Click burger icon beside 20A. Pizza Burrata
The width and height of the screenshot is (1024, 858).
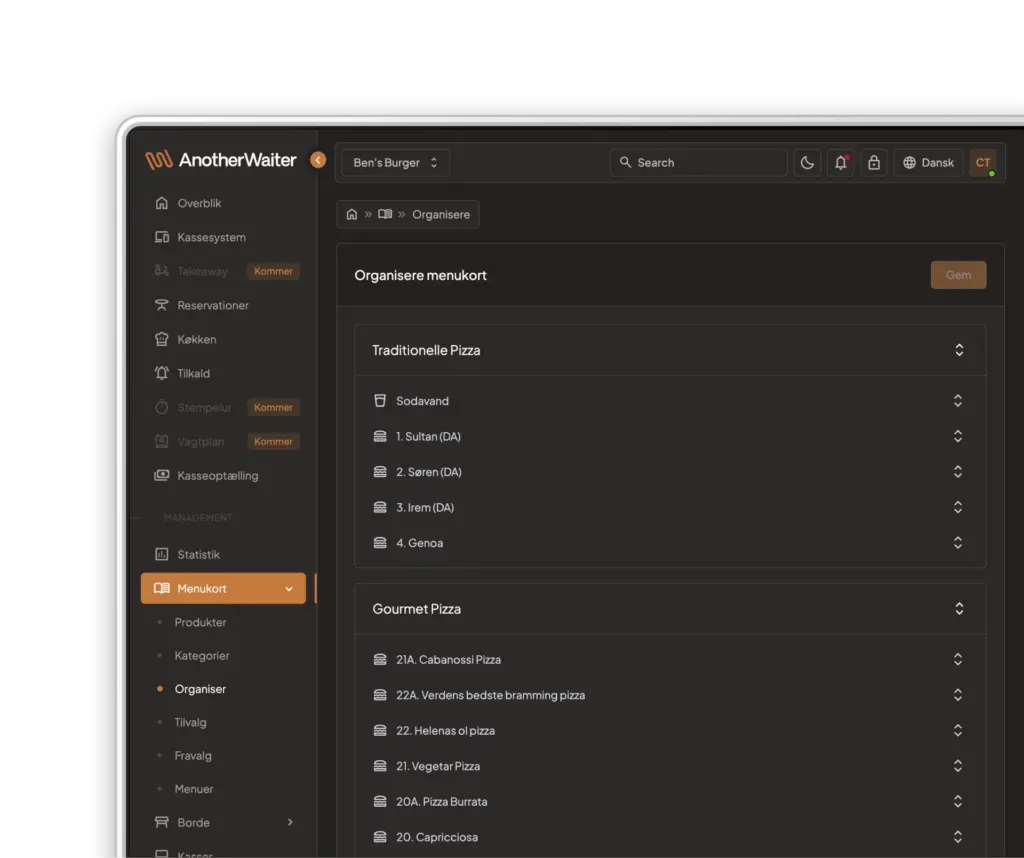(x=379, y=801)
